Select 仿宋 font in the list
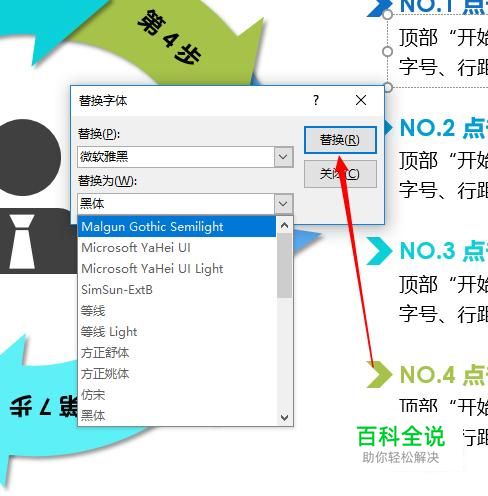Image resolution: width=488 pixels, height=496 pixels. (177, 395)
